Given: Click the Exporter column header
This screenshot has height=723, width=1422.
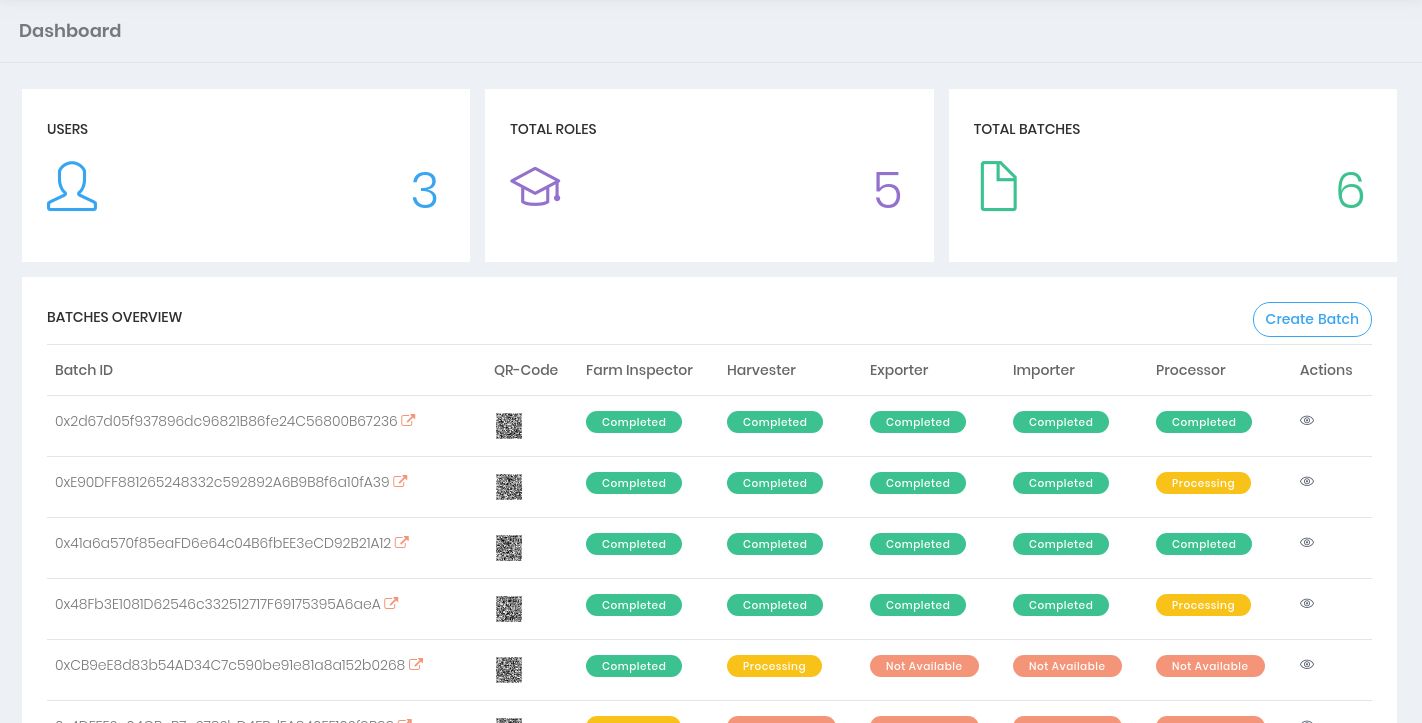Looking at the screenshot, I should pos(899,370).
